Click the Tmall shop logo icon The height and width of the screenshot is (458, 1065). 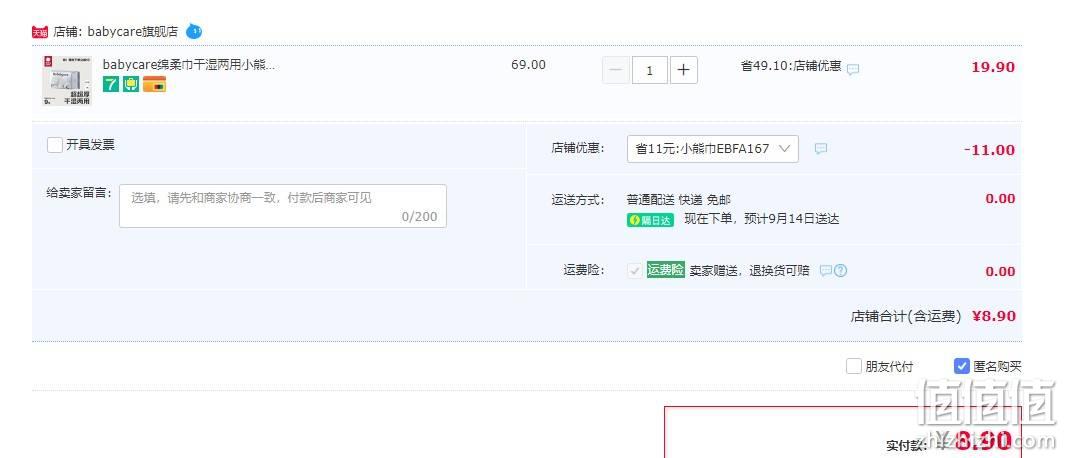(40, 32)
